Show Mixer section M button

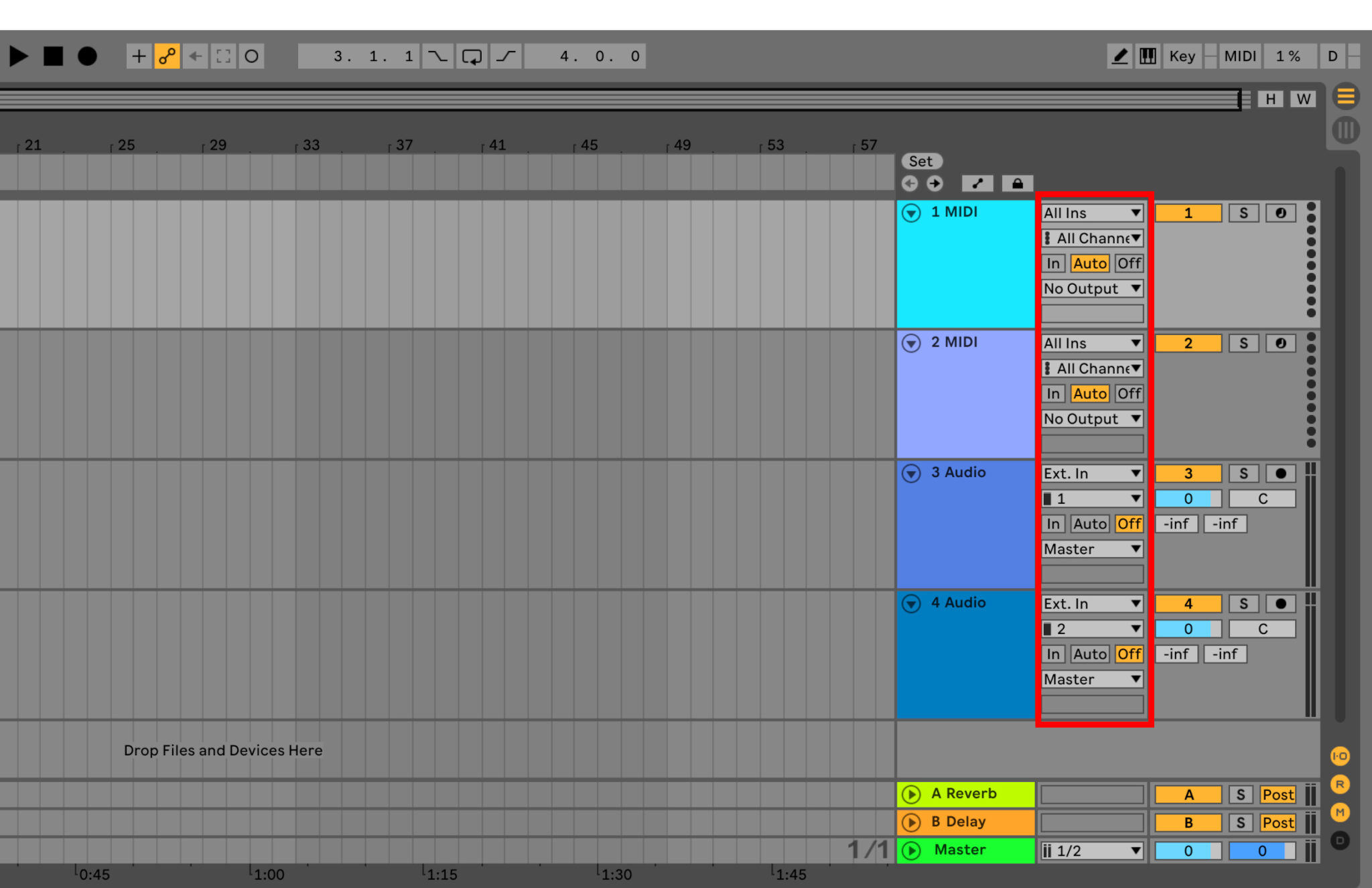1340,812
